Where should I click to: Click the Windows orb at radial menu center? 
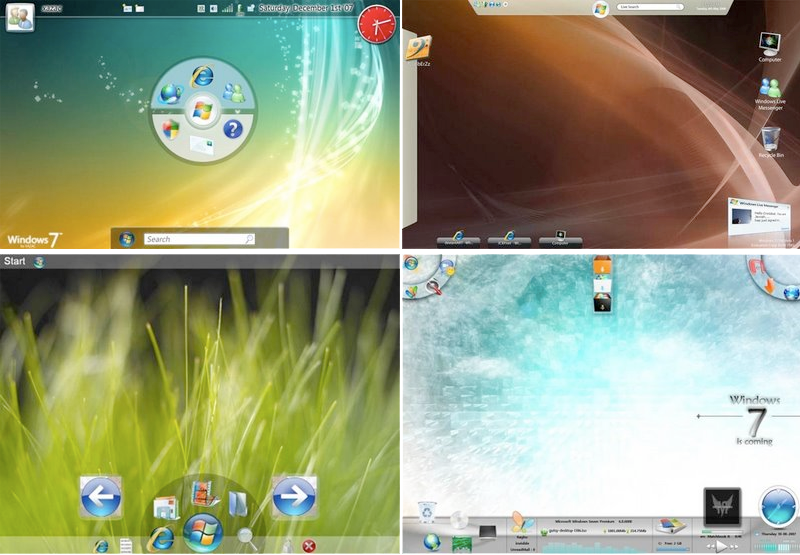pos(202,111)
